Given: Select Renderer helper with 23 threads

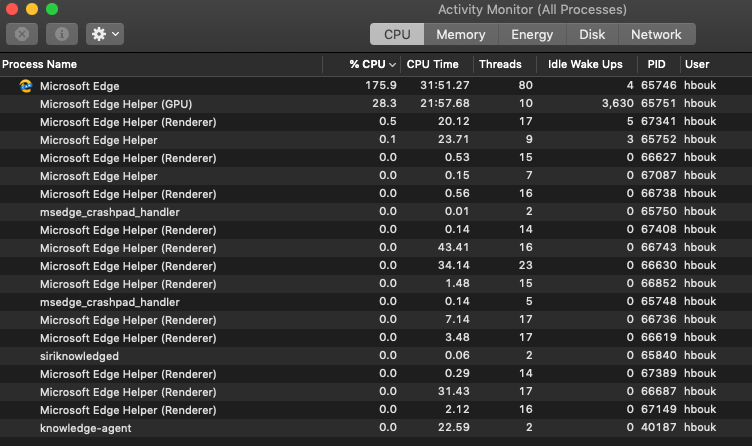Looking at the screenshot, I should click(x=376, y=266).
